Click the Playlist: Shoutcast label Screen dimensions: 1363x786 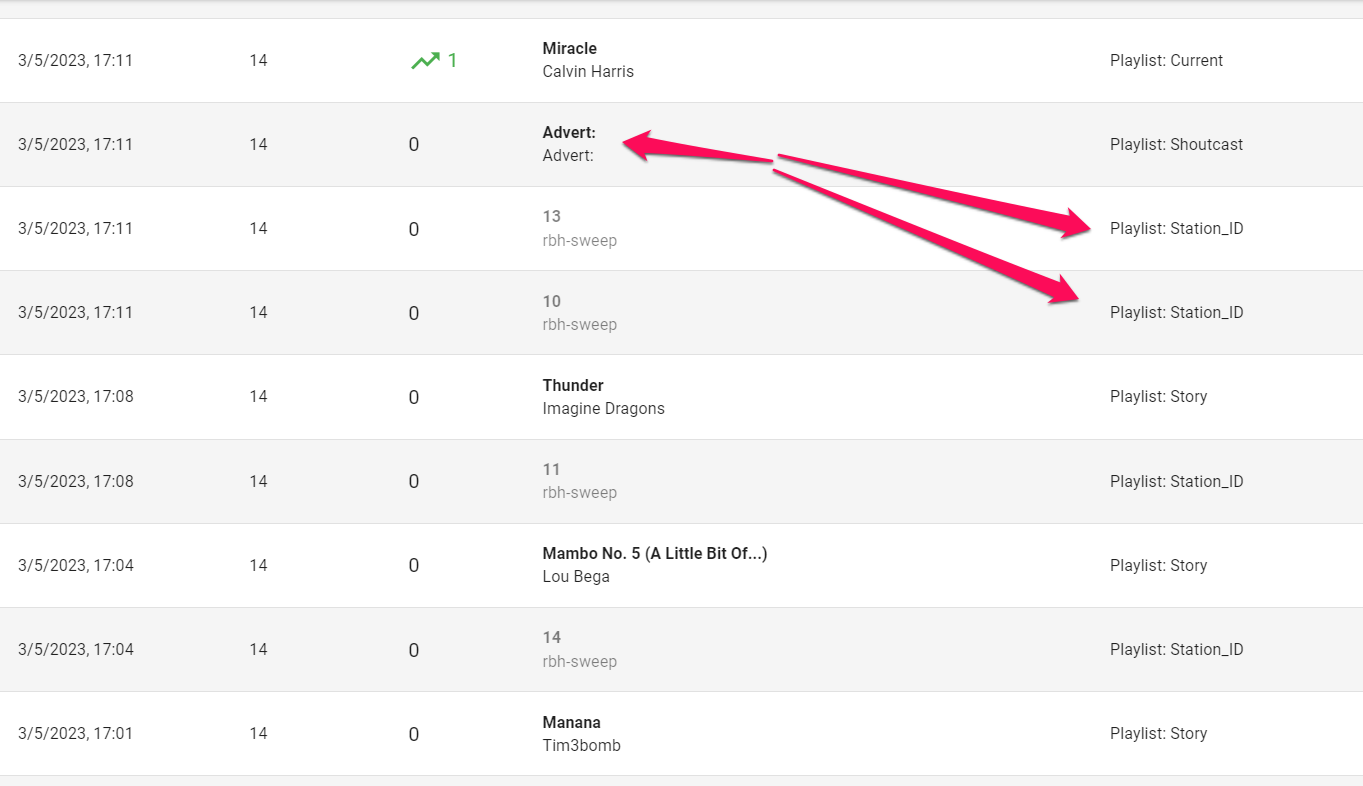(x=1176, y=144)
